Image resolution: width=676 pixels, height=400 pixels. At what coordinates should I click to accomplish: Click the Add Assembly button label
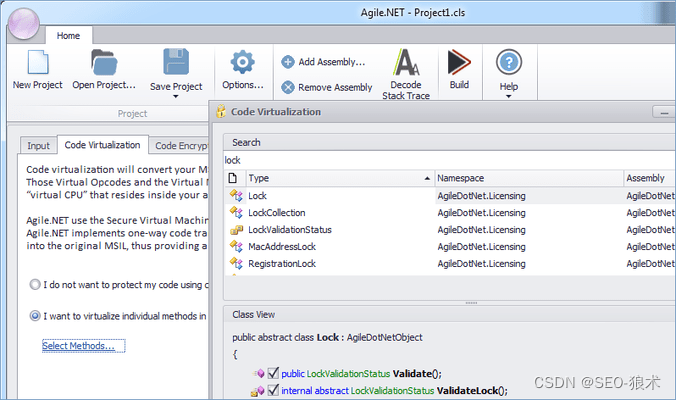tap(332, 62)
